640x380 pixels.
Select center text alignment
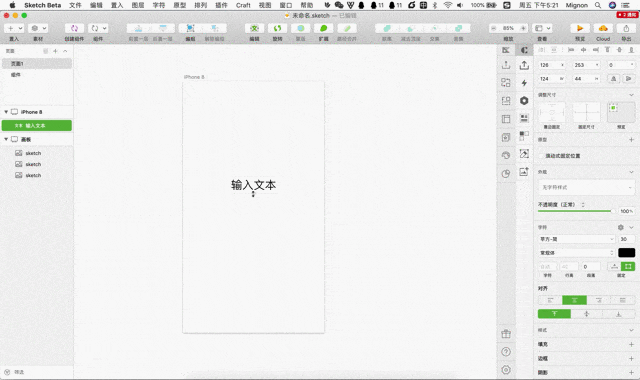pyautogui.click(x=574, y=300)
